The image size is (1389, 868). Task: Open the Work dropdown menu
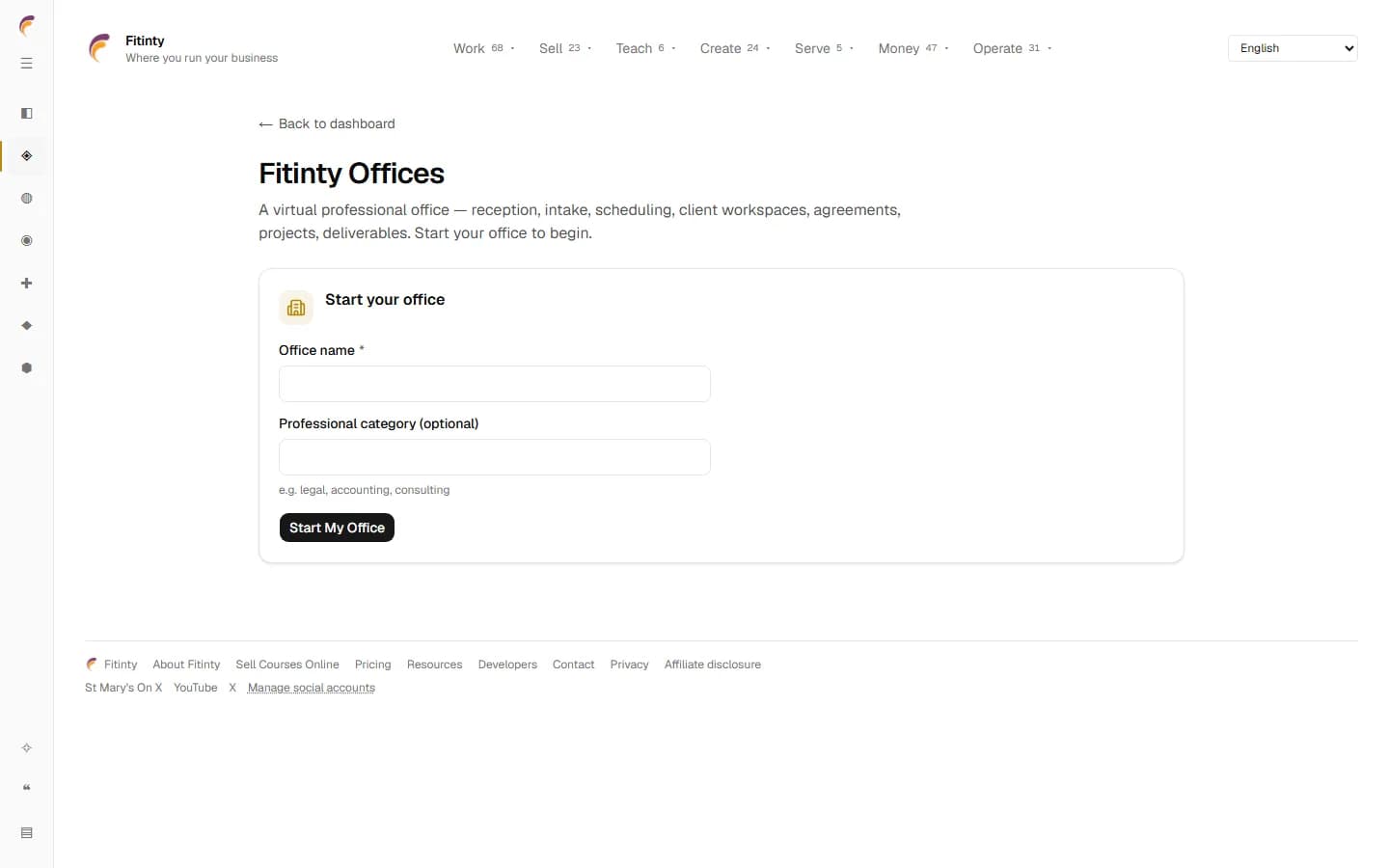484,48
